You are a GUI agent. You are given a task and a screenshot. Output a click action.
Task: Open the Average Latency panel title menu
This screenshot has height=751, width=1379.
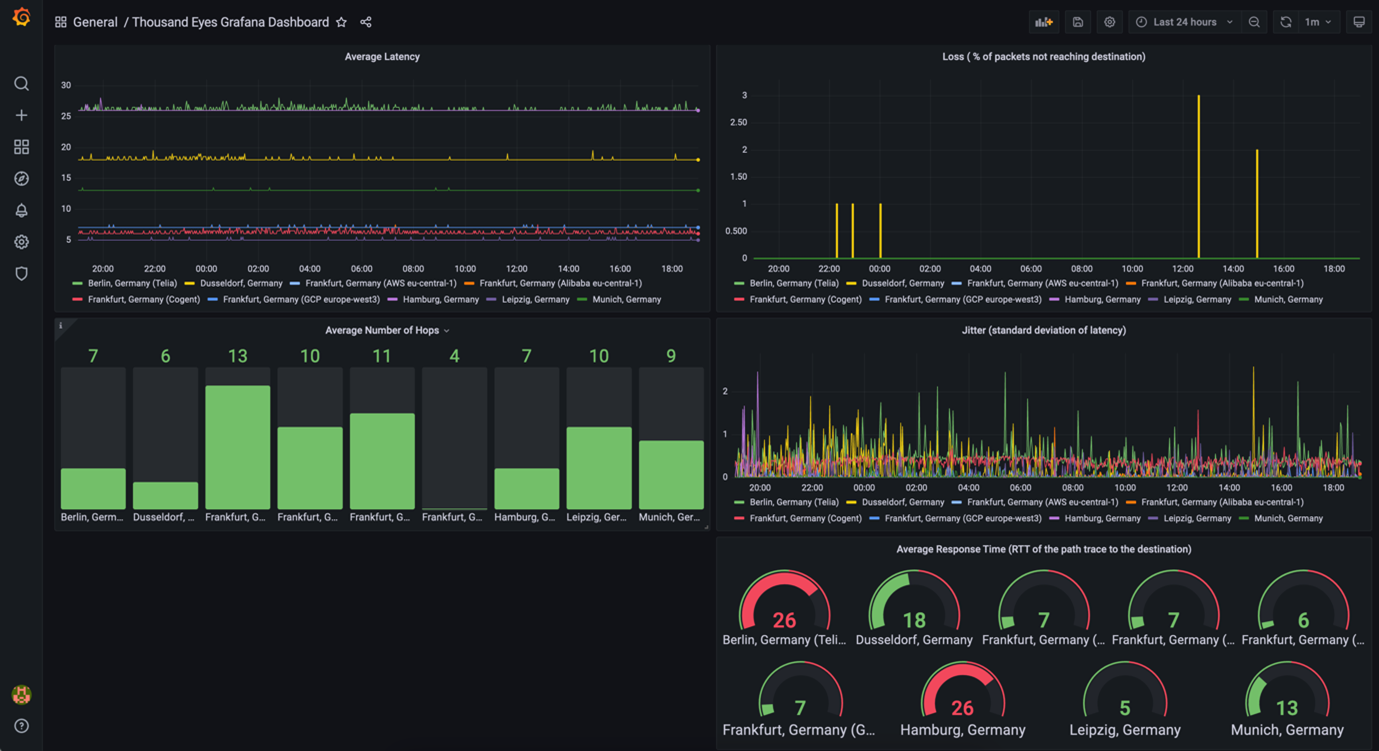(382, 57)
